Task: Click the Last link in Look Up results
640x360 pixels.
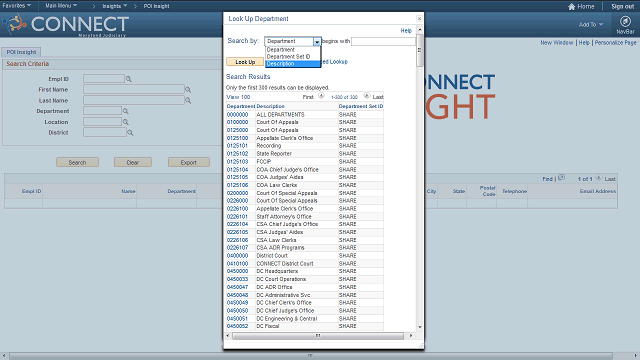Action: click(378, 97)
